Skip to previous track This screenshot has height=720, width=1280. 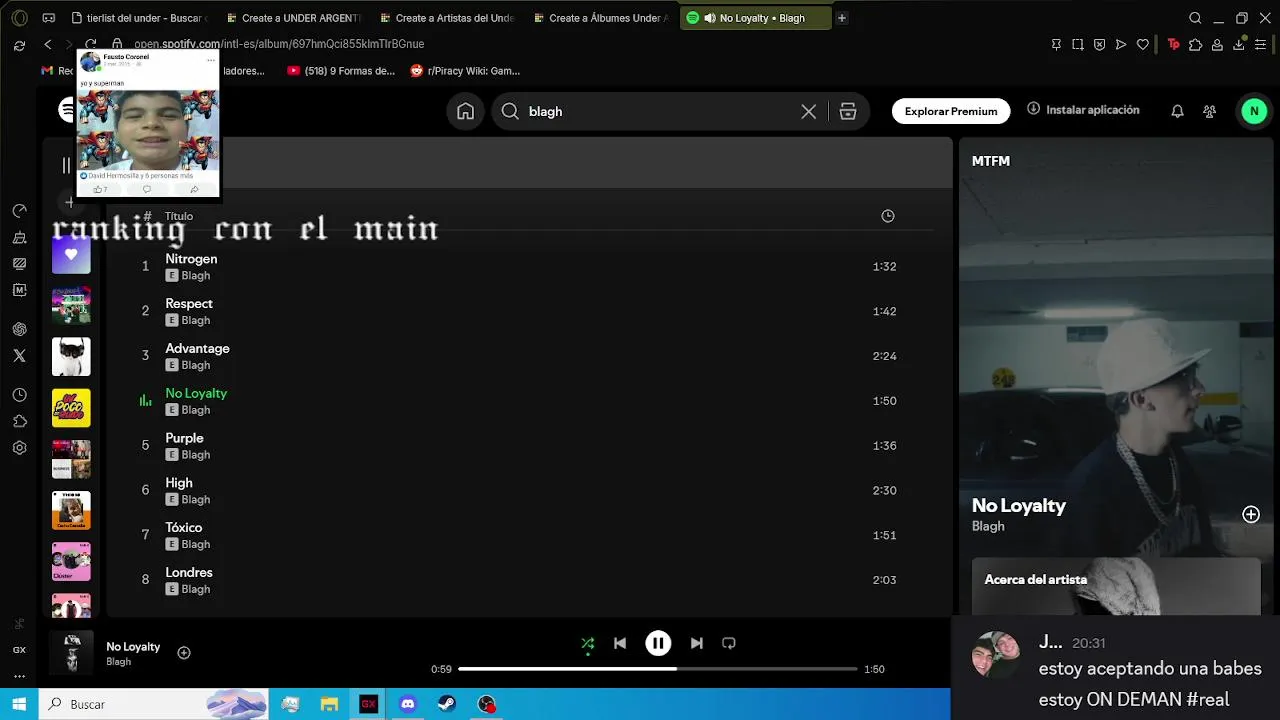620,643
